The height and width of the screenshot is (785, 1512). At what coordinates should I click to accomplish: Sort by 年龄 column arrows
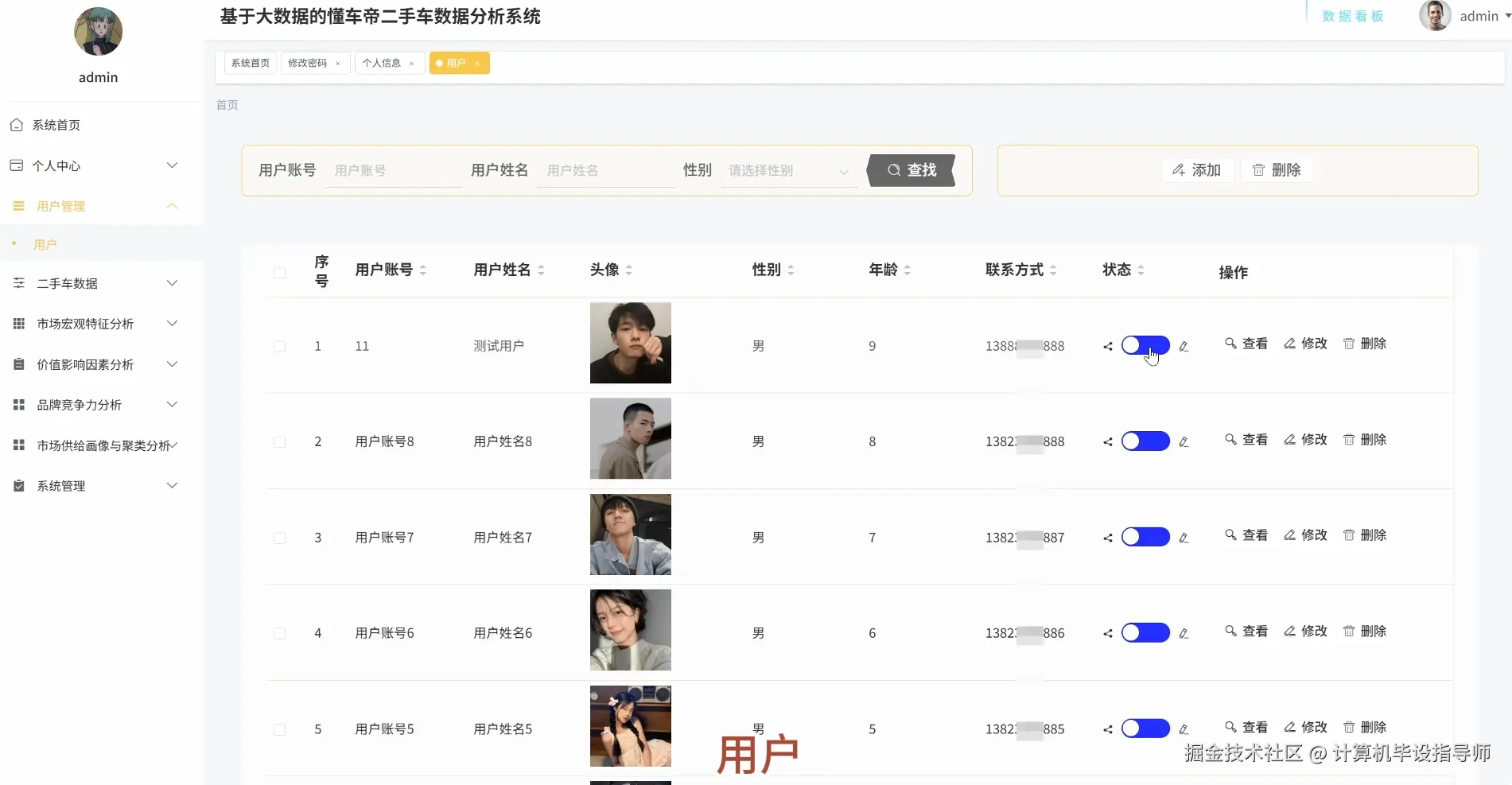[x=908, y=270]
